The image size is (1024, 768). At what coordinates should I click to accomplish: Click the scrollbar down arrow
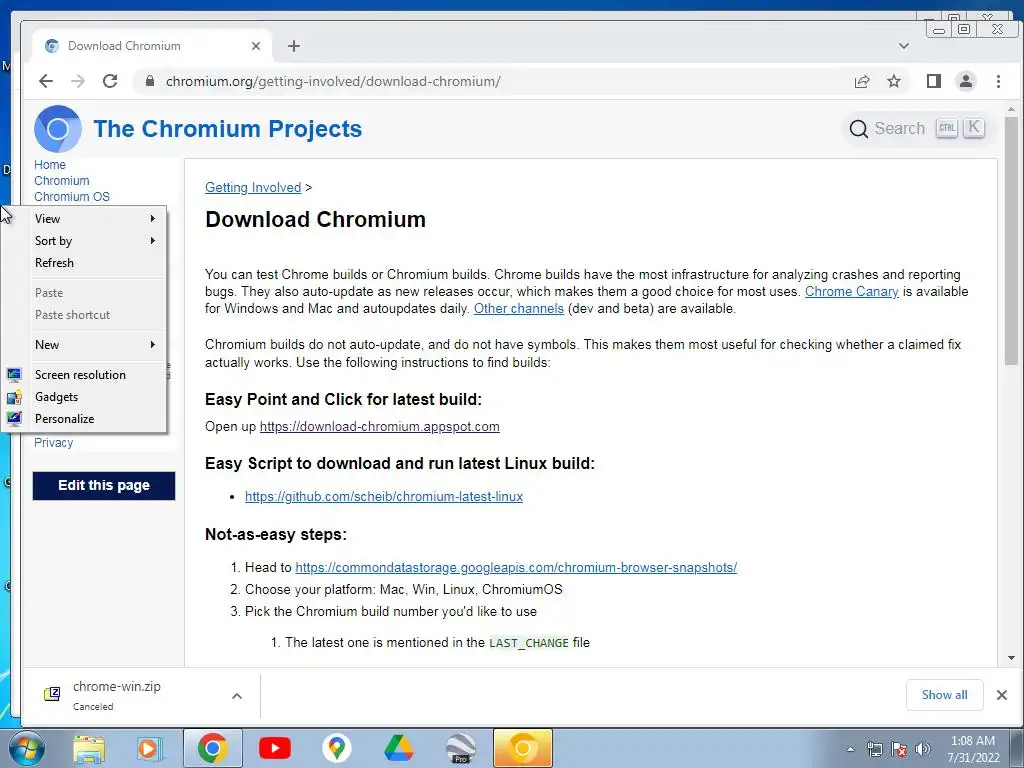pyautogui.click(x=1011, y=658)
